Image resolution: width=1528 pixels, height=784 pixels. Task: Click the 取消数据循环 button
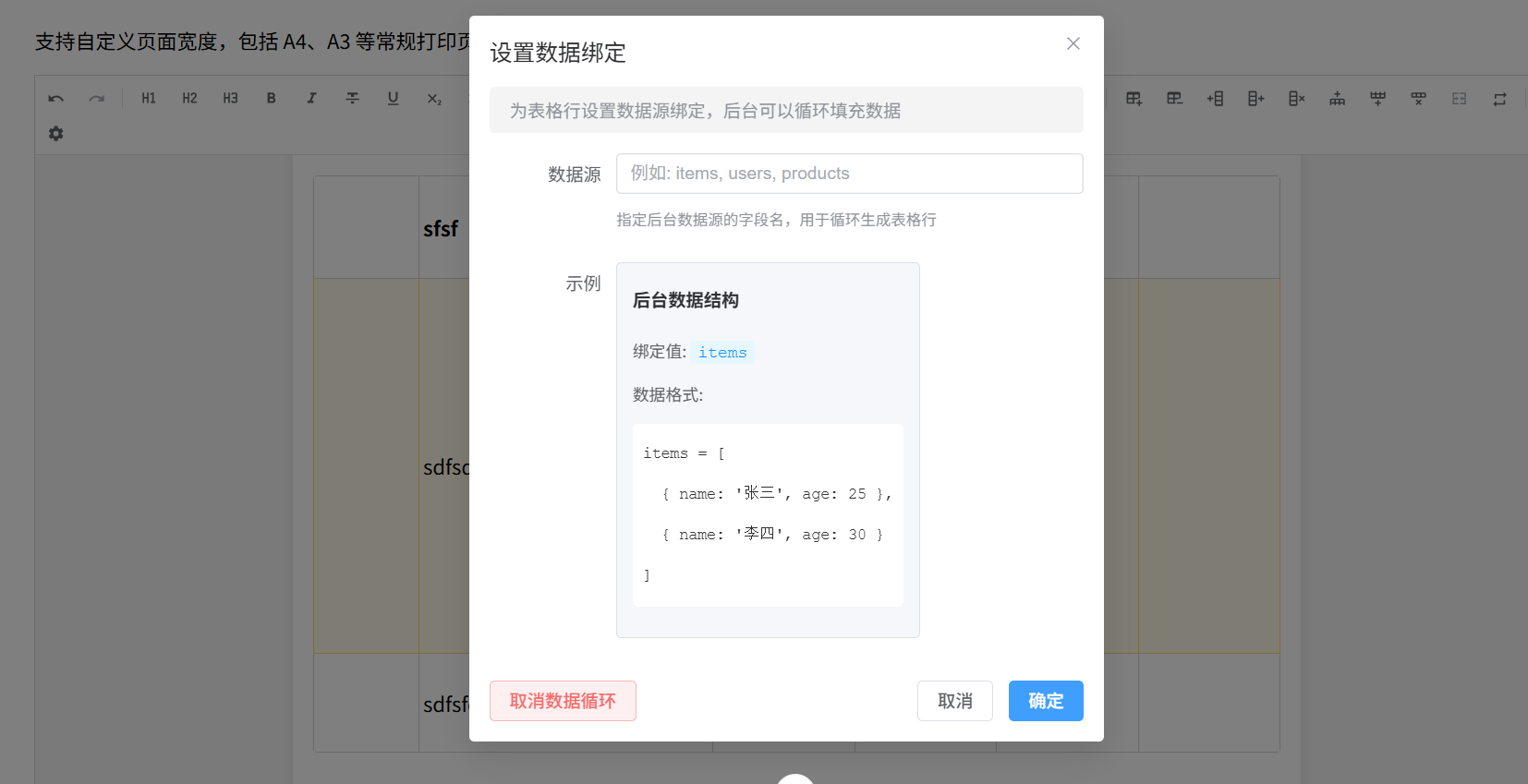tap(563, 701)
